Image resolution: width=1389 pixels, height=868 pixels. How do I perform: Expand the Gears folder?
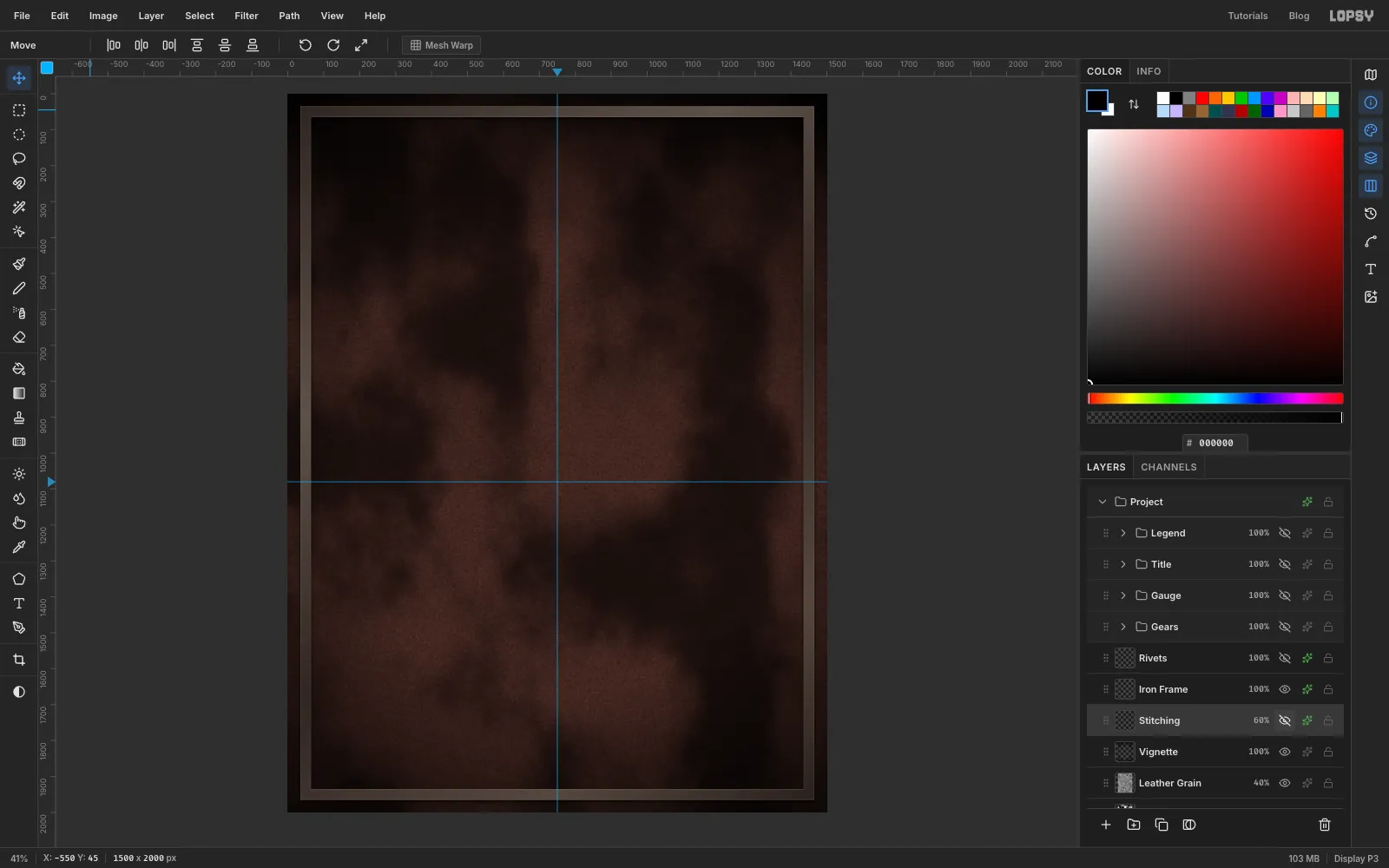tap(1123, 627)
